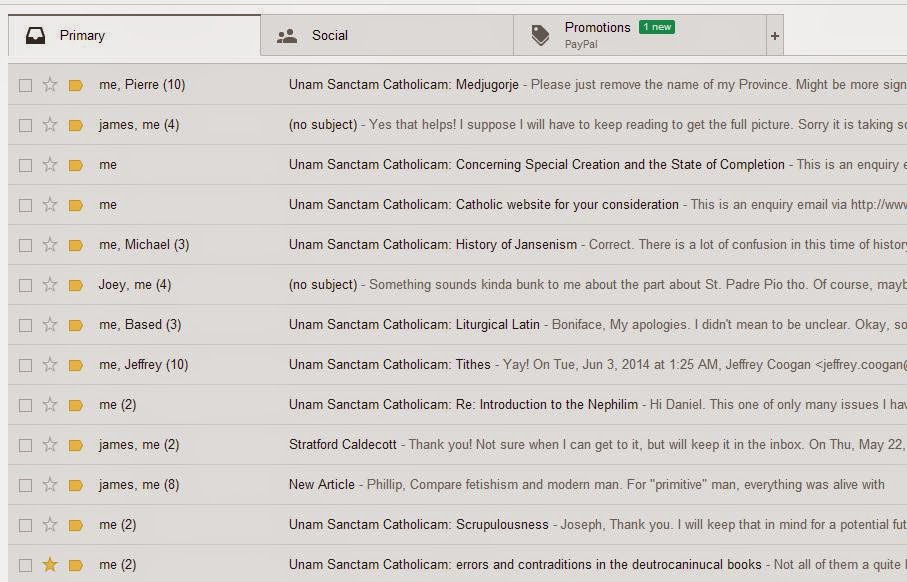907x582 pixels.
Task: Star the Scrupulousness email
Action: [x=50, y=525]
